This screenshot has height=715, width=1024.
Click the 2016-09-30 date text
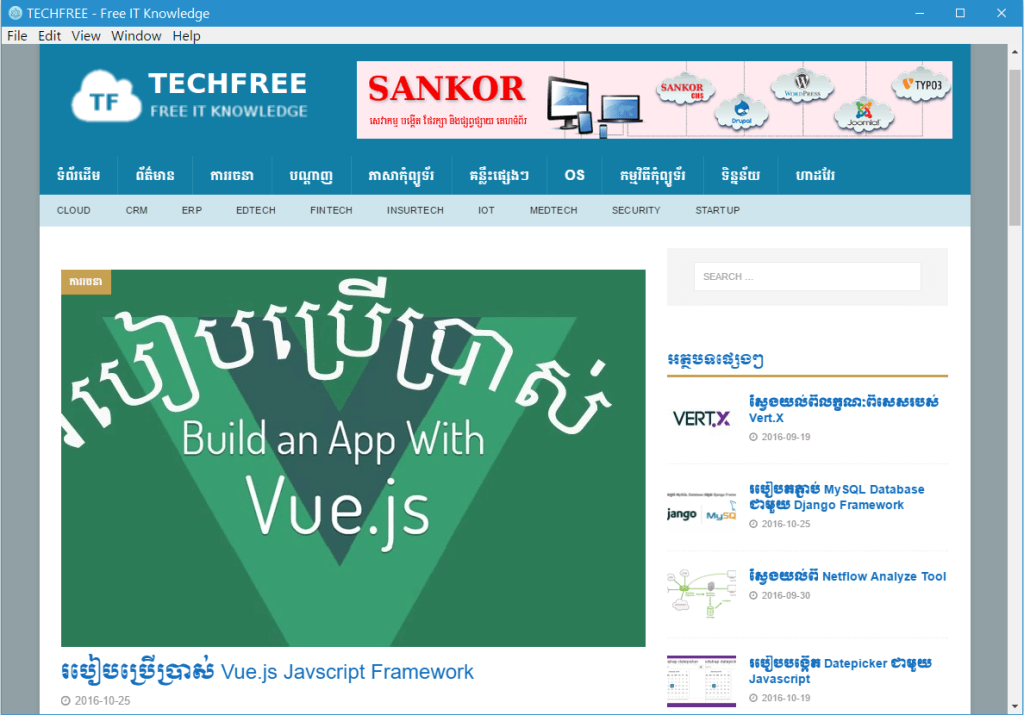click(786, 596)
